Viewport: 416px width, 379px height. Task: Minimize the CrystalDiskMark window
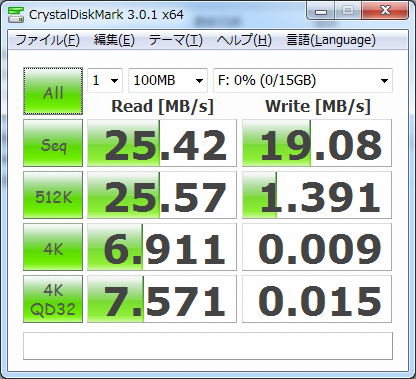[x=320, y=11]
